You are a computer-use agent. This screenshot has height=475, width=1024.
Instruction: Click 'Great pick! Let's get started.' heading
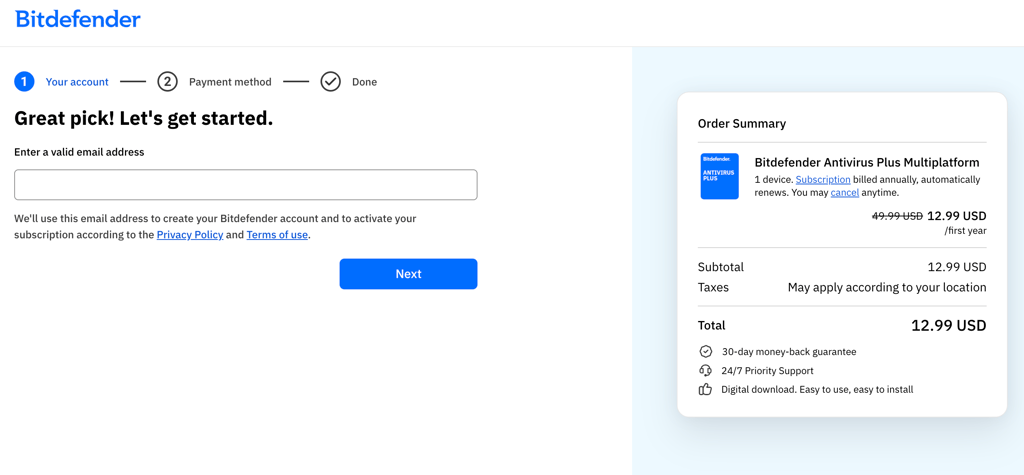(x=144, y=119)
